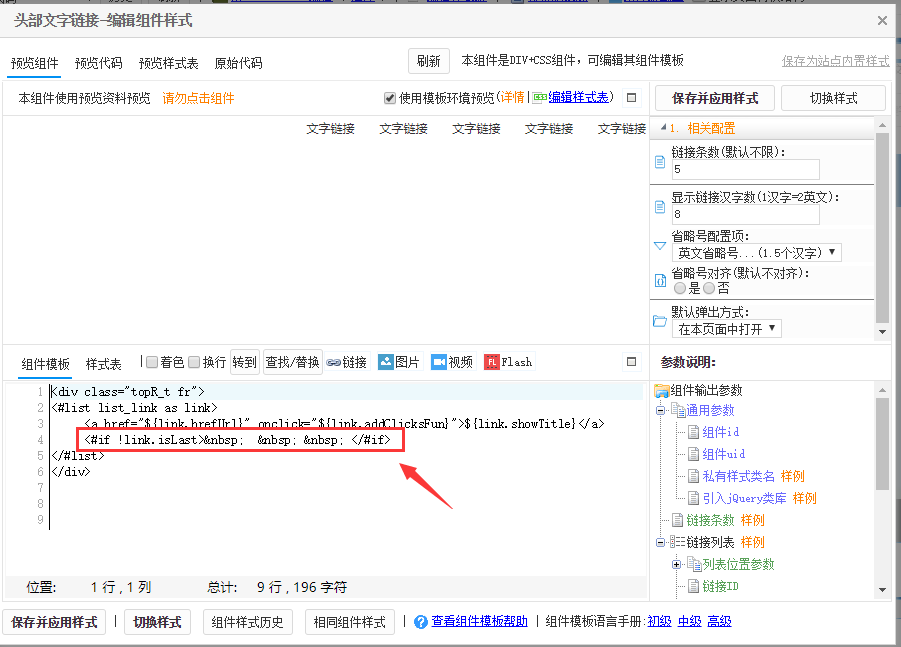Click the 组件输出参数 folder icon
The height and width of the screenshot is (647, 901).
pyautogui.click(x=661, y=391)
